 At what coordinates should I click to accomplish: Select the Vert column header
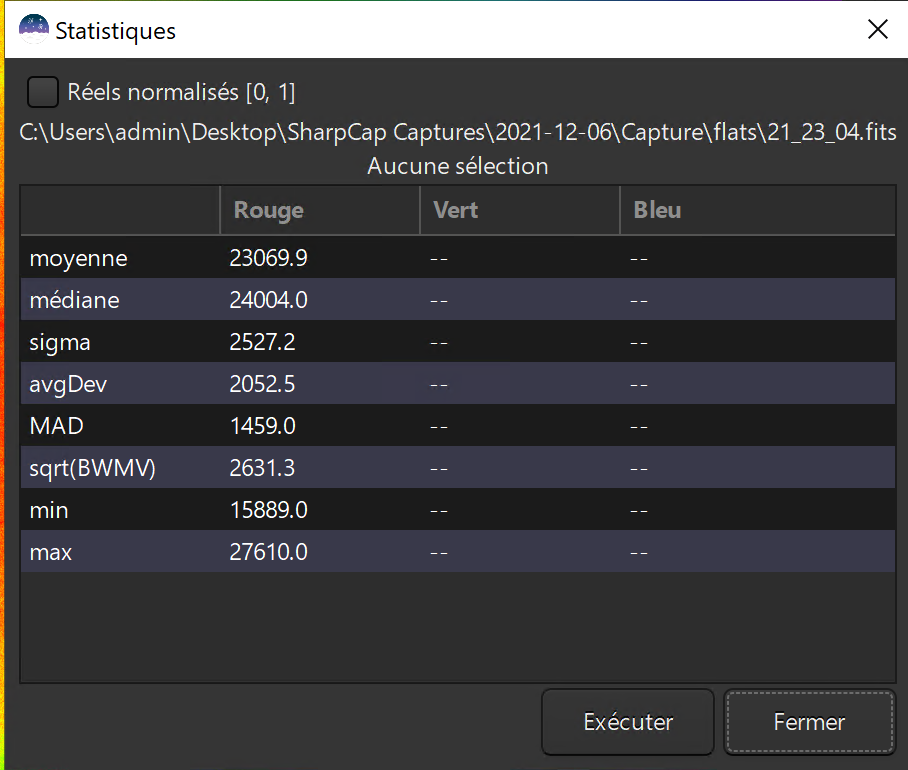(x=519, y=210)
